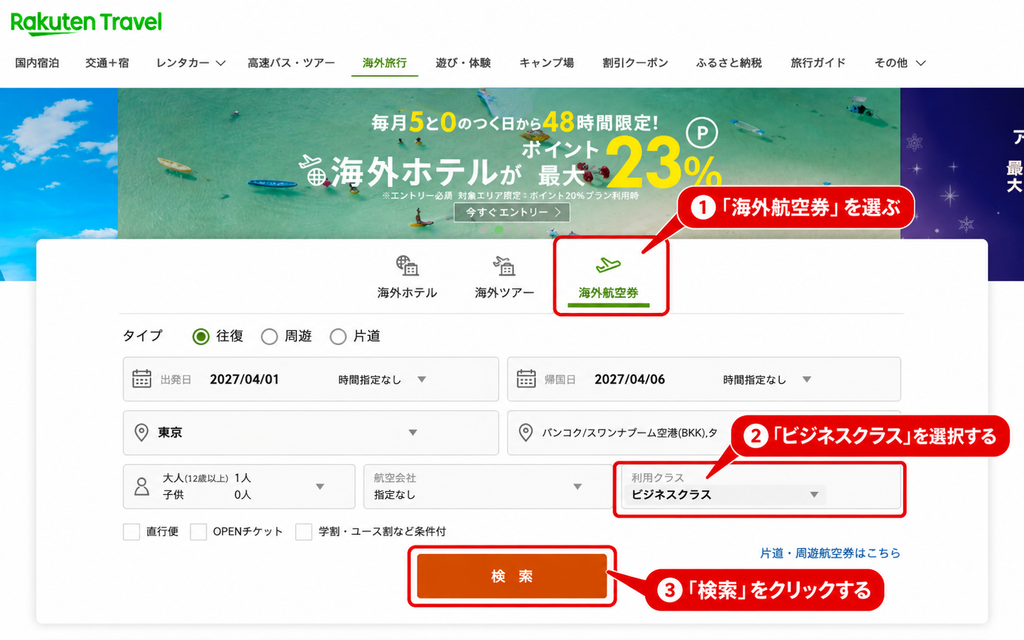Open the 旅行ガイド menu item
The height and width of the screenshot is (640, 1024).
coord(818,63)
